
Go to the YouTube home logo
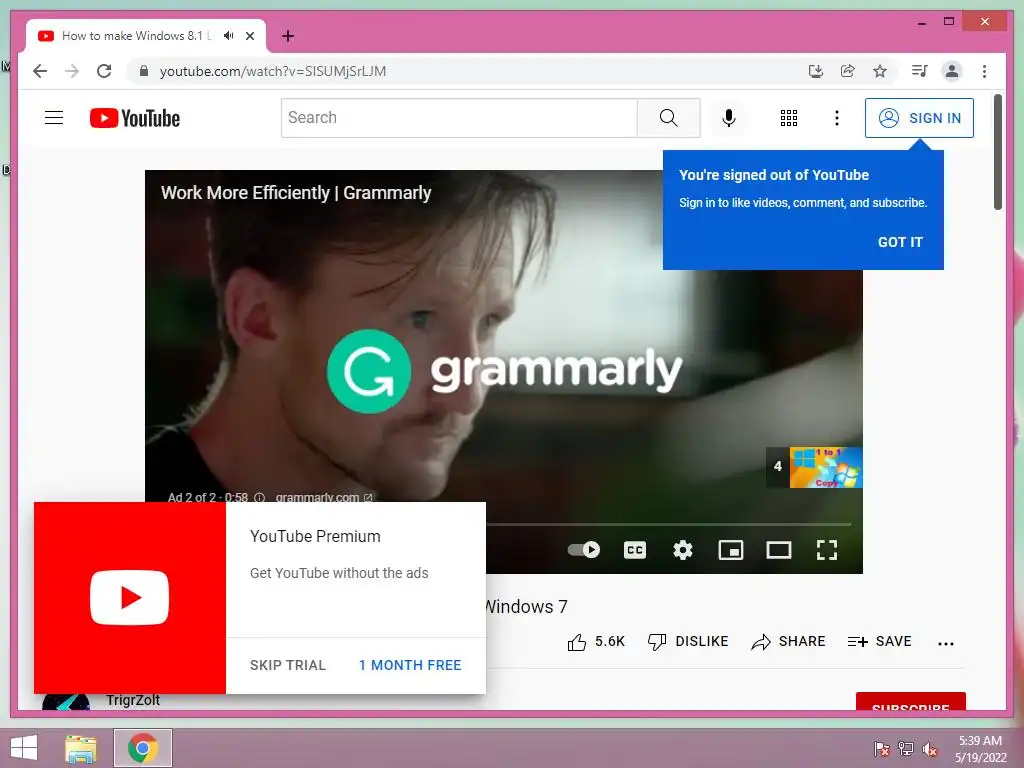click(135, 118)
